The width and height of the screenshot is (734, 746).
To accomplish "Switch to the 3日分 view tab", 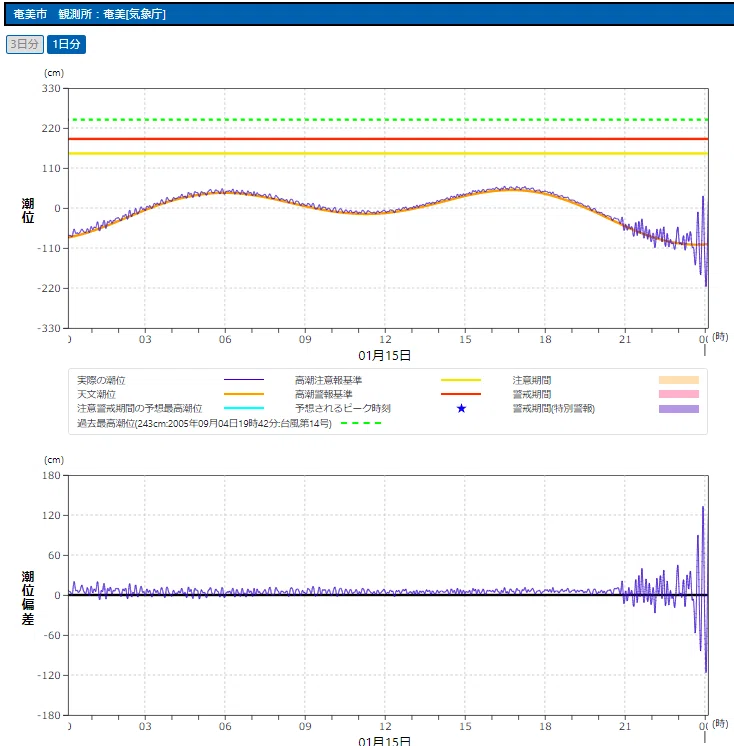I will point(25,44).
